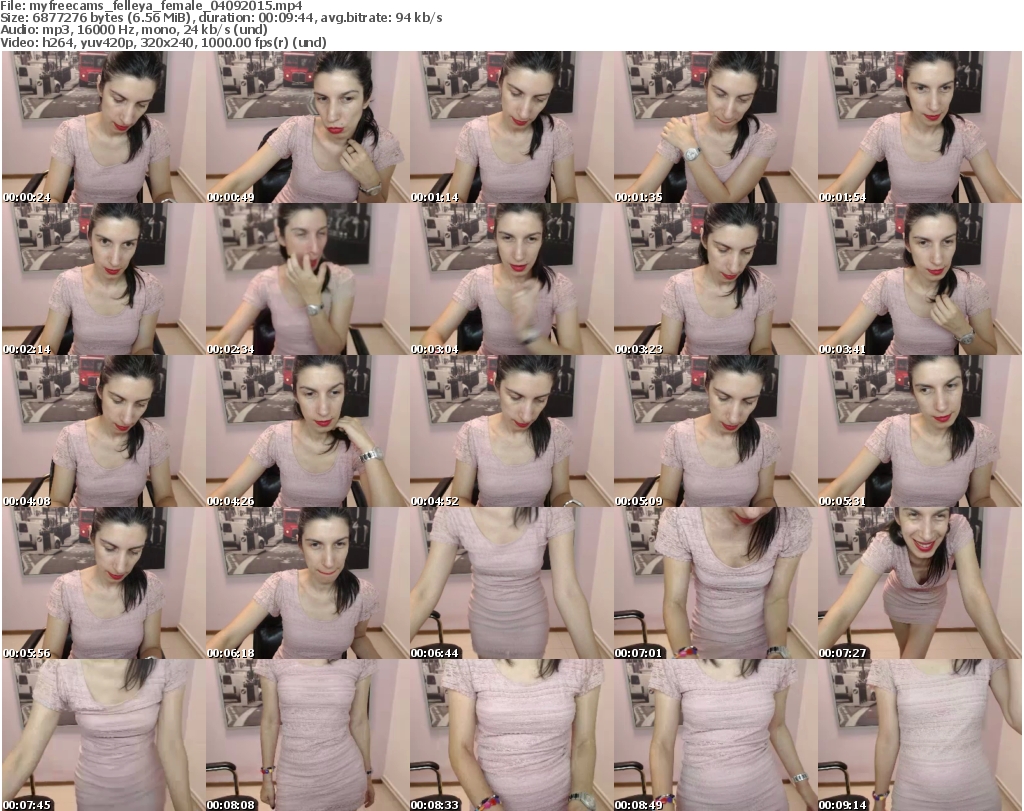Open the thumbnail at 00:02:14

[104, 279]
